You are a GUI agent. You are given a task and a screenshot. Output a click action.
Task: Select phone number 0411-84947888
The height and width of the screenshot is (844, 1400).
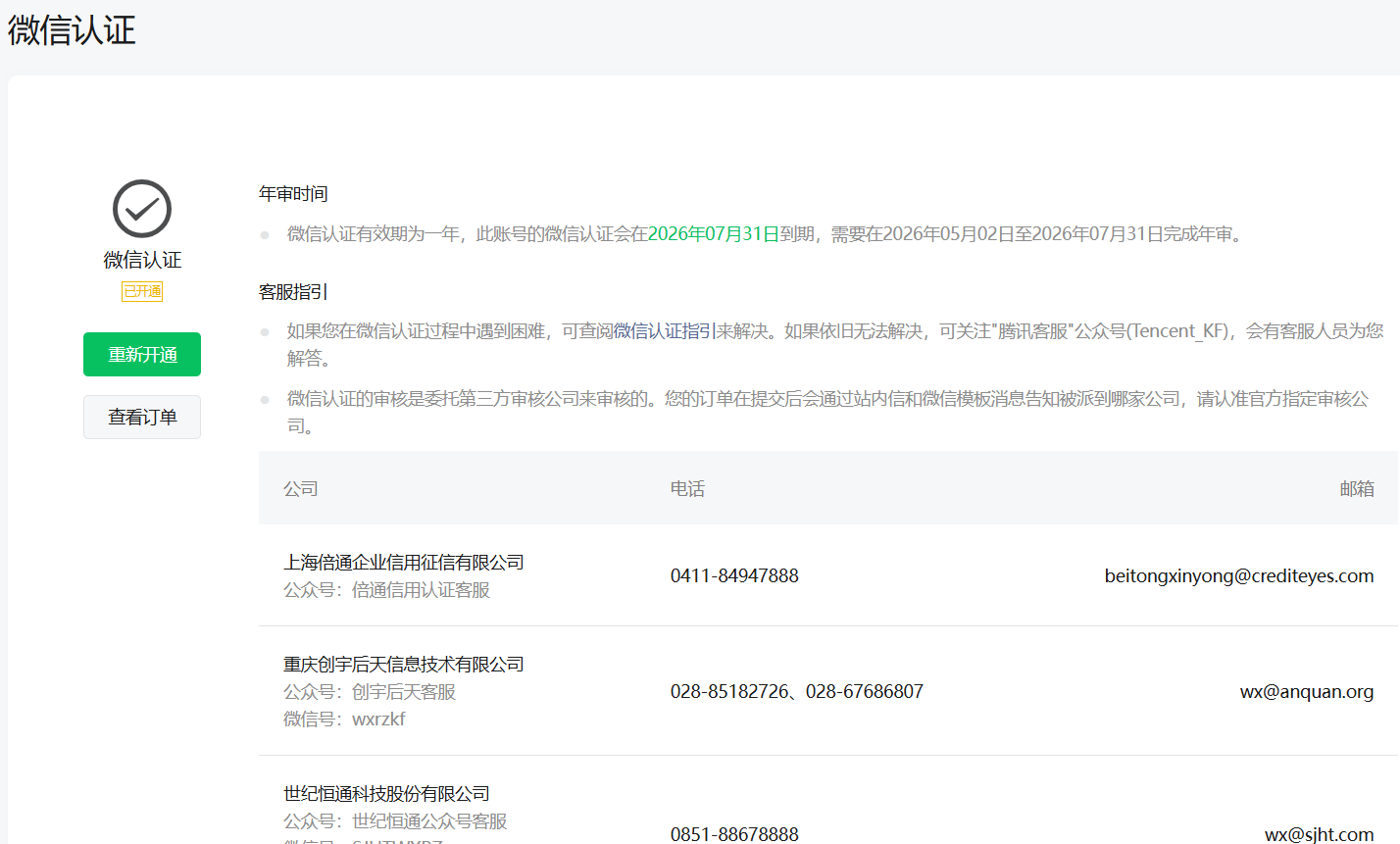pyautogui.click(x=734, y=576)
